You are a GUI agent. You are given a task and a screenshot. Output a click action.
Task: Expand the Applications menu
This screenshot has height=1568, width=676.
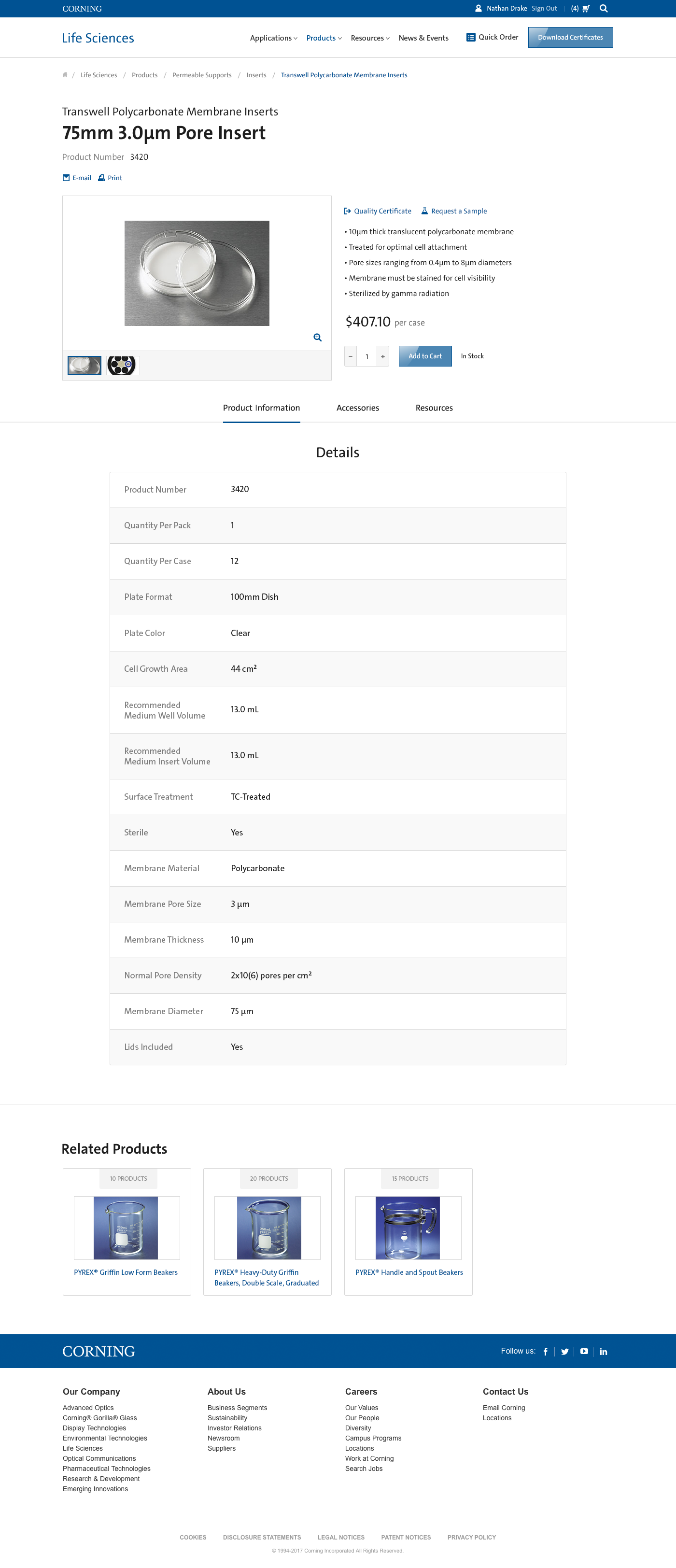click(x=273, y=38)
